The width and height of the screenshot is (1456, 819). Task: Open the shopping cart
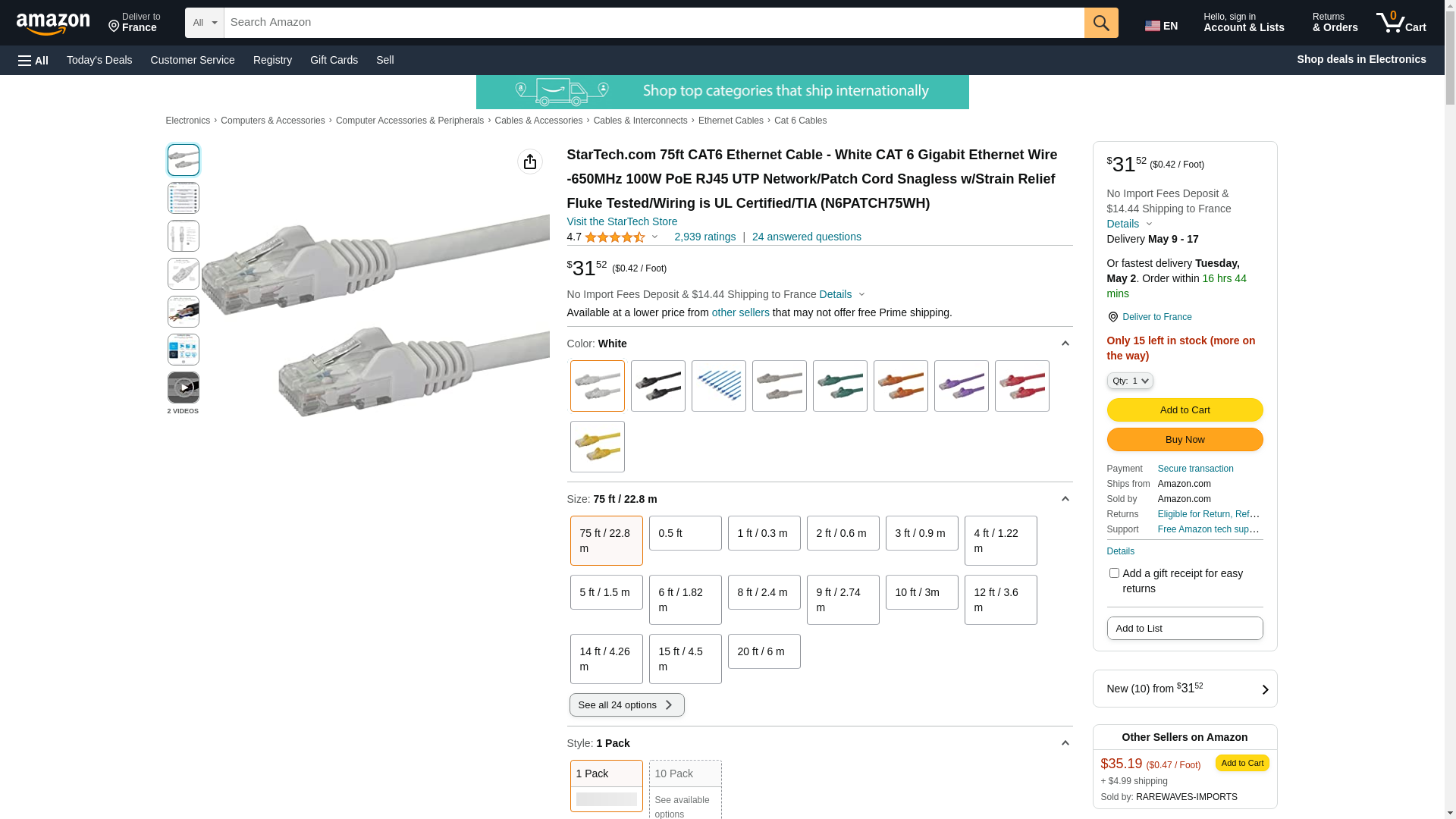pos(1401,23)
